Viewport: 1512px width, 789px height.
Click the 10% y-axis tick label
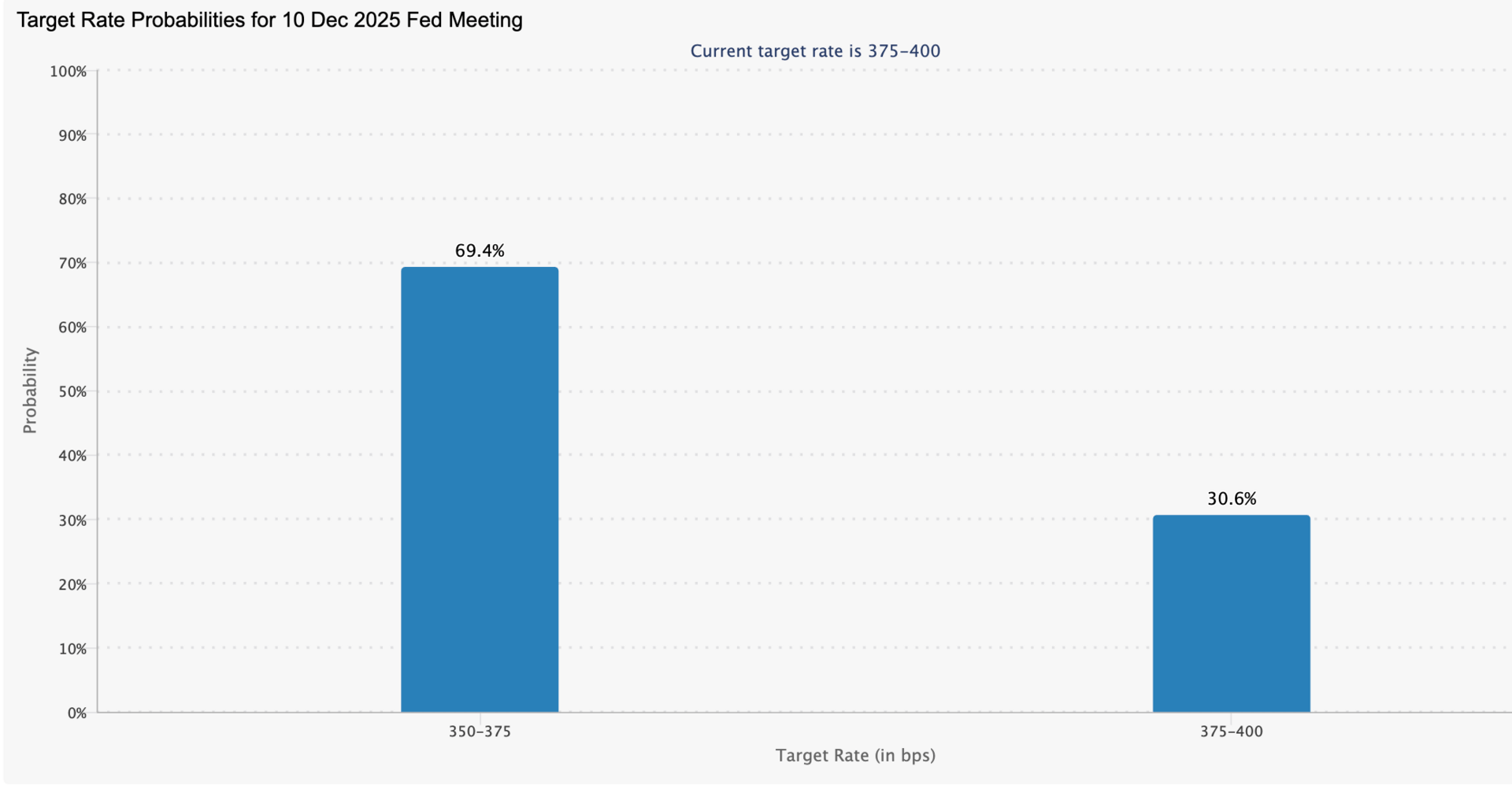(x=72, y=650)
